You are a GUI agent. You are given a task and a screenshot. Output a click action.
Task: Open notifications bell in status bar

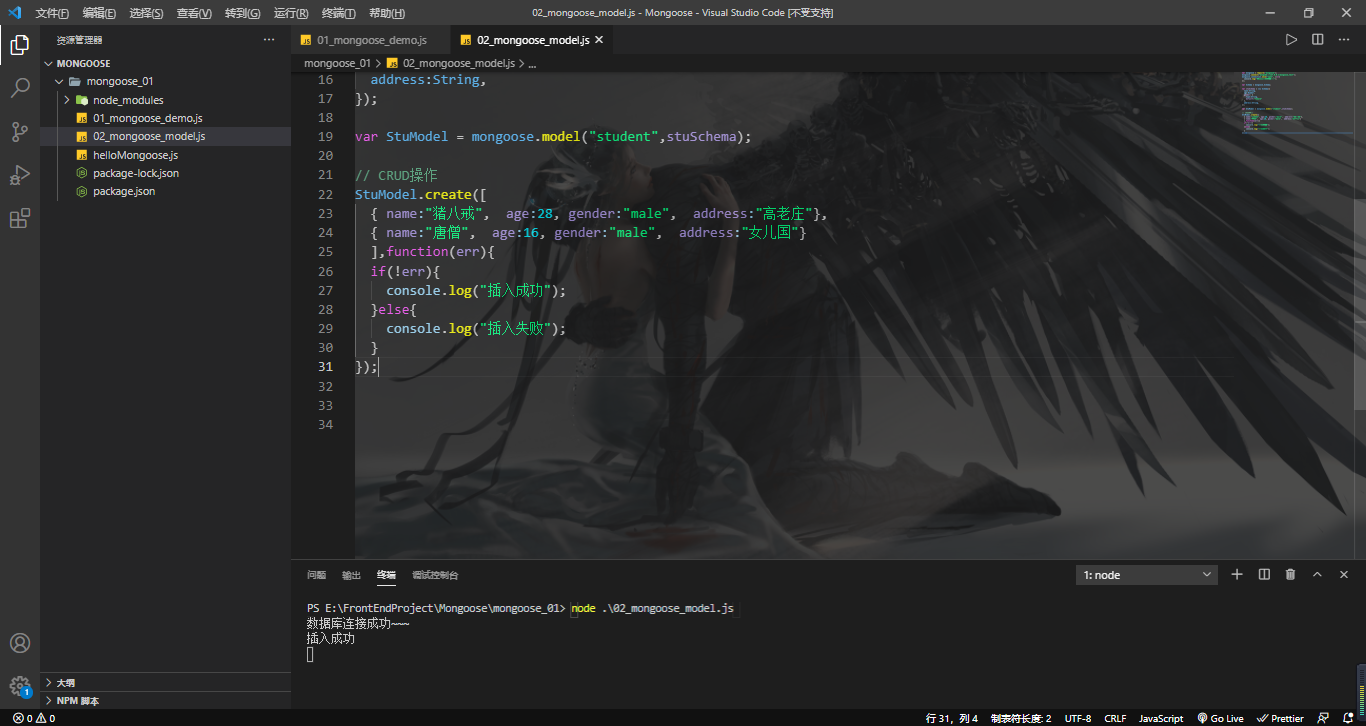(1348, 718)
